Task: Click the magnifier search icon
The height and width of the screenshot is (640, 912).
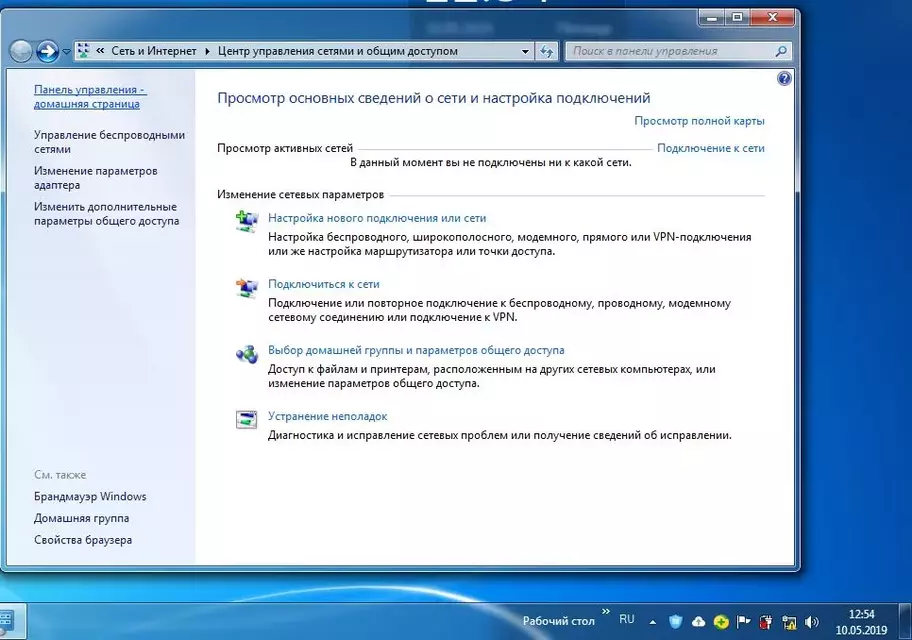Action: (781, 51)
